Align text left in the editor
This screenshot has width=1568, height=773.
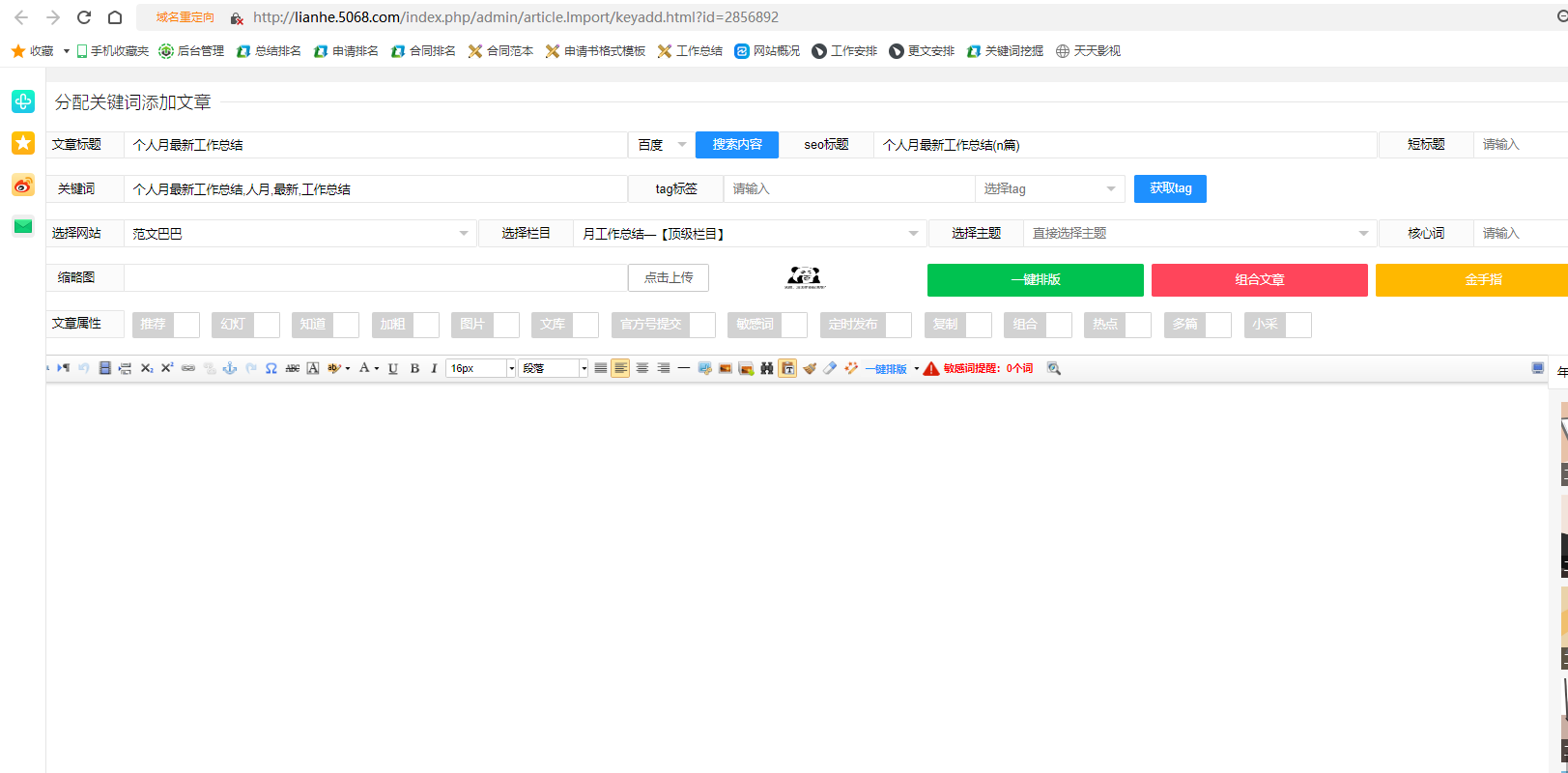(x=620, y=368)
